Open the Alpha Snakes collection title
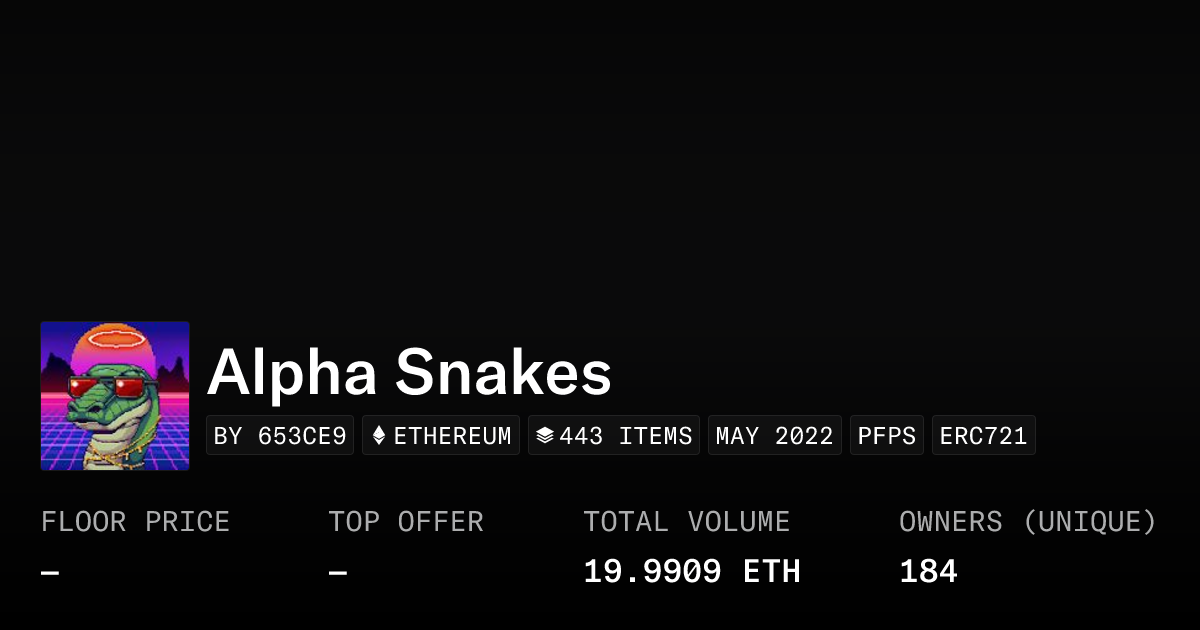This screenshot has height=630, width=1200. 409,373
